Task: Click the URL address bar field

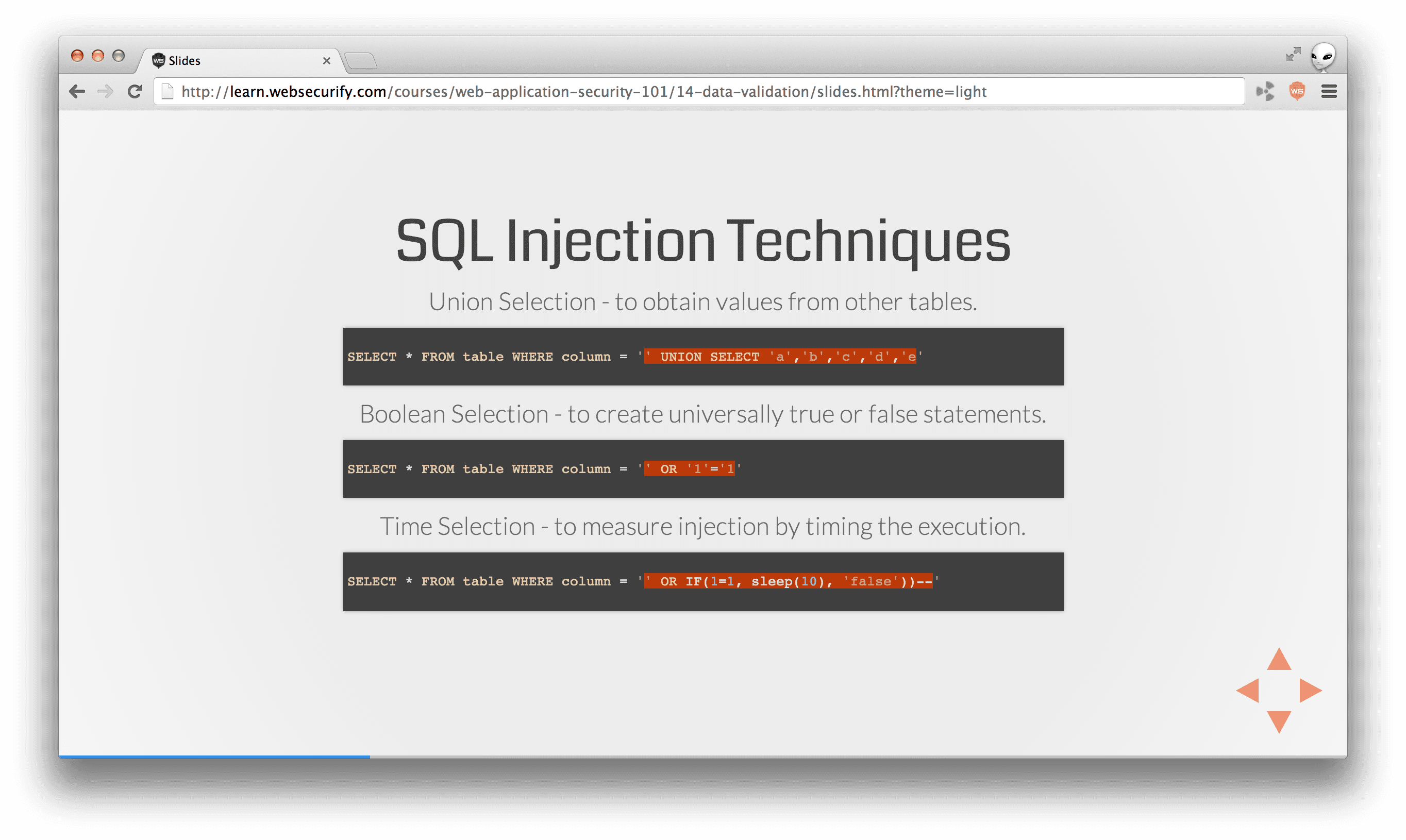Action: click(699, 92)
